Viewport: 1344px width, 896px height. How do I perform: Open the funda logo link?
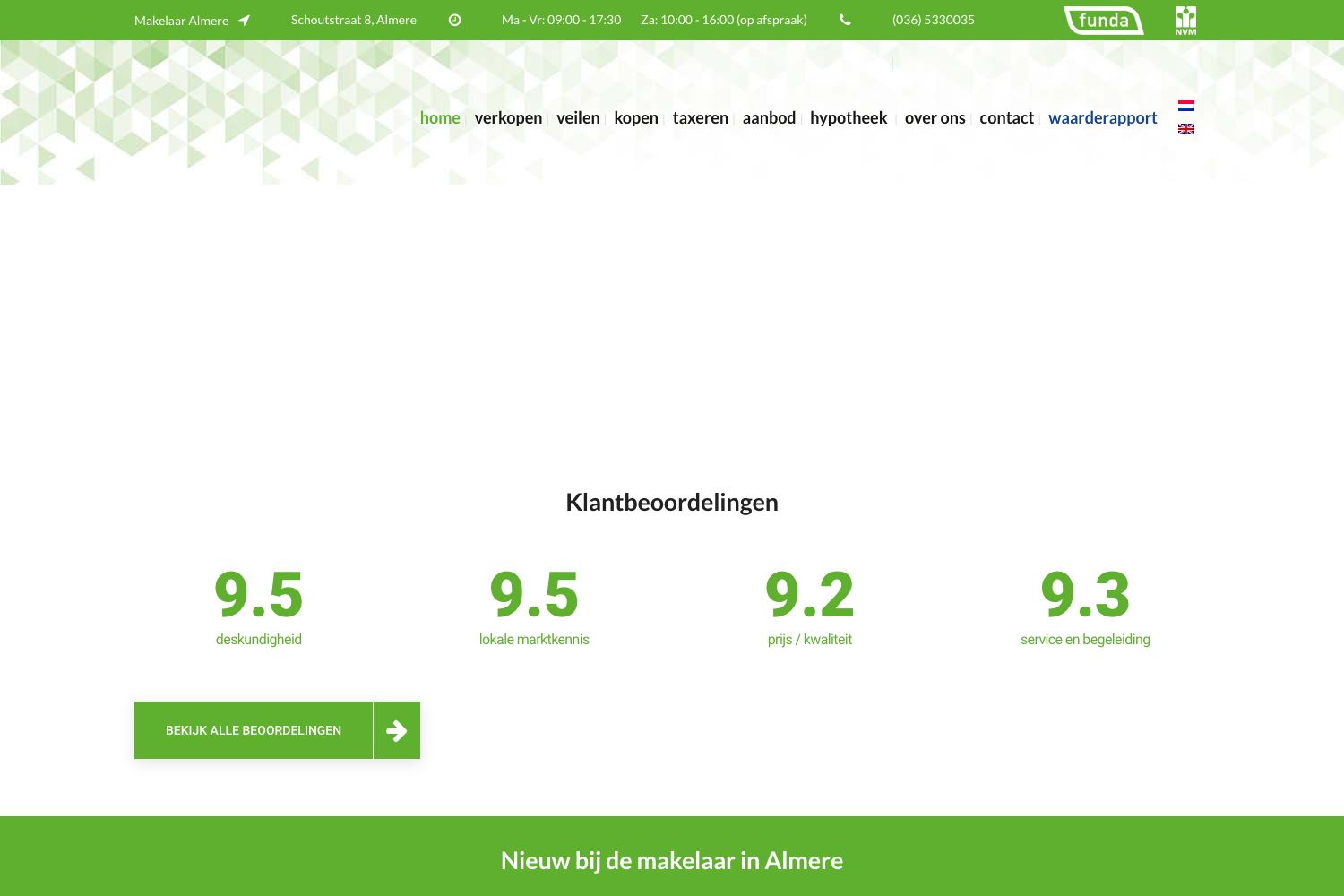(x=1104, y=20)
